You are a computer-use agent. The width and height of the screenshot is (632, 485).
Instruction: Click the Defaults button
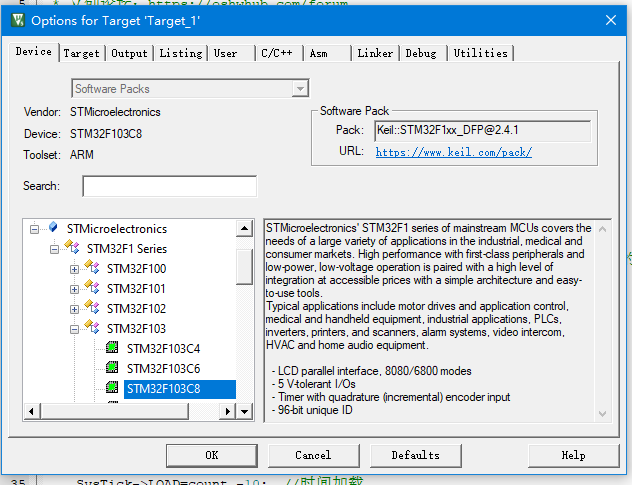click(x=416, y=456)
